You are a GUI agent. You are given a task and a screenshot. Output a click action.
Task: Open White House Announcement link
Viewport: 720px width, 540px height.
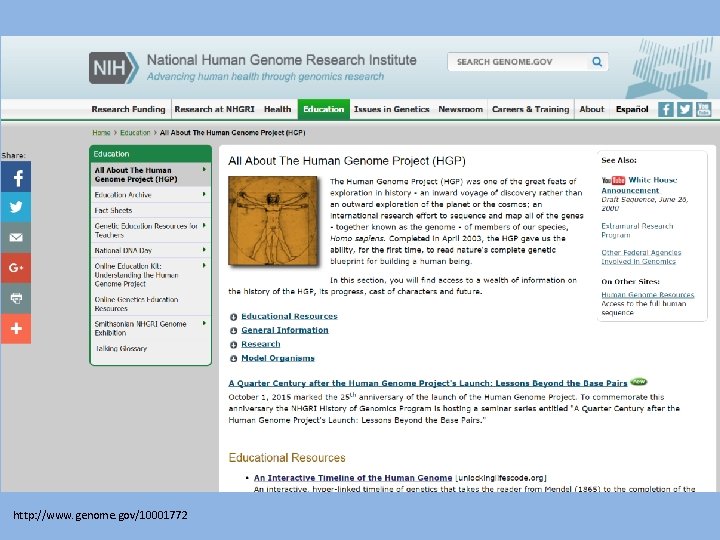click(x=639, y=185)
